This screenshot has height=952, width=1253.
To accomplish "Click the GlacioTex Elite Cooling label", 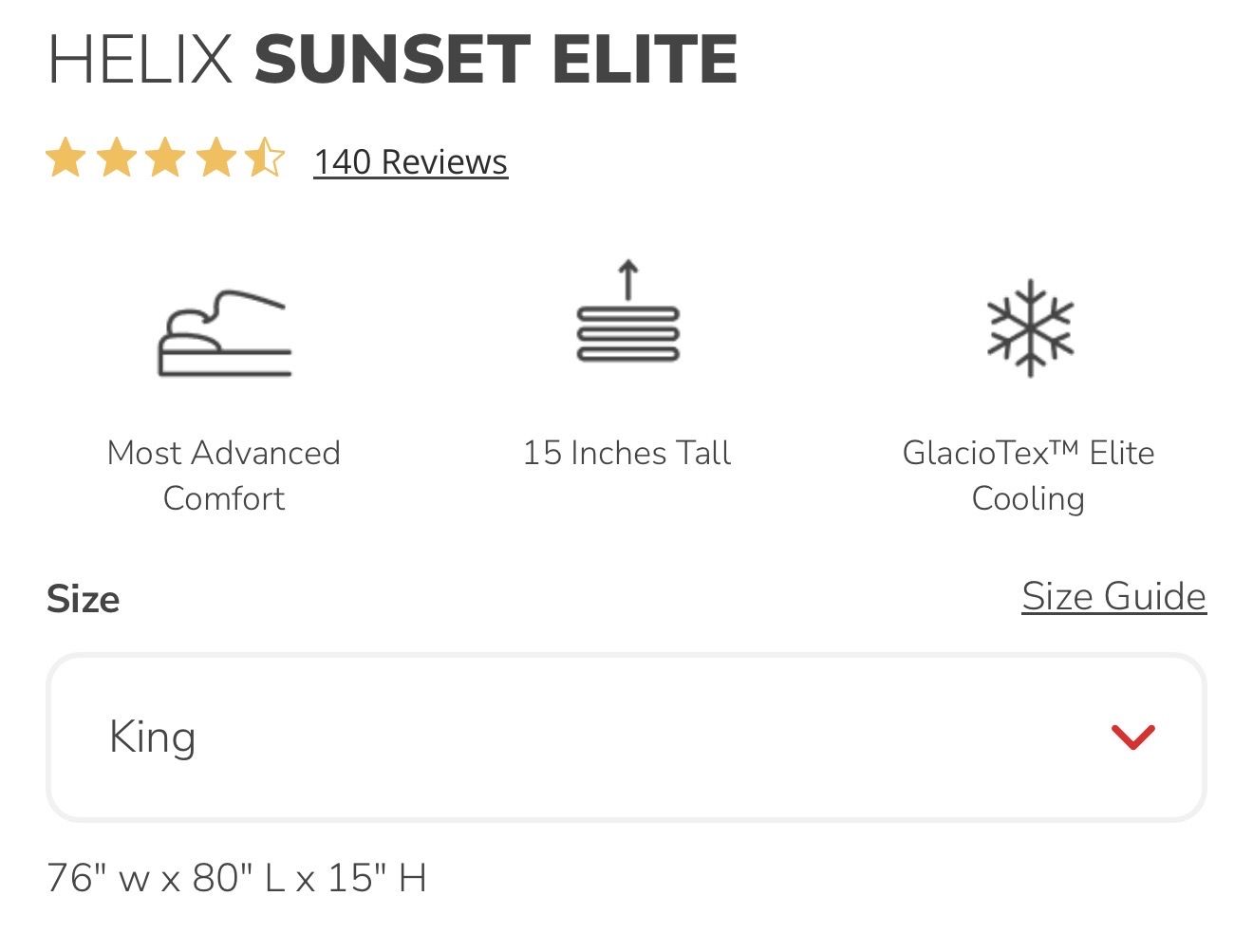I will tap(1028, 475).
